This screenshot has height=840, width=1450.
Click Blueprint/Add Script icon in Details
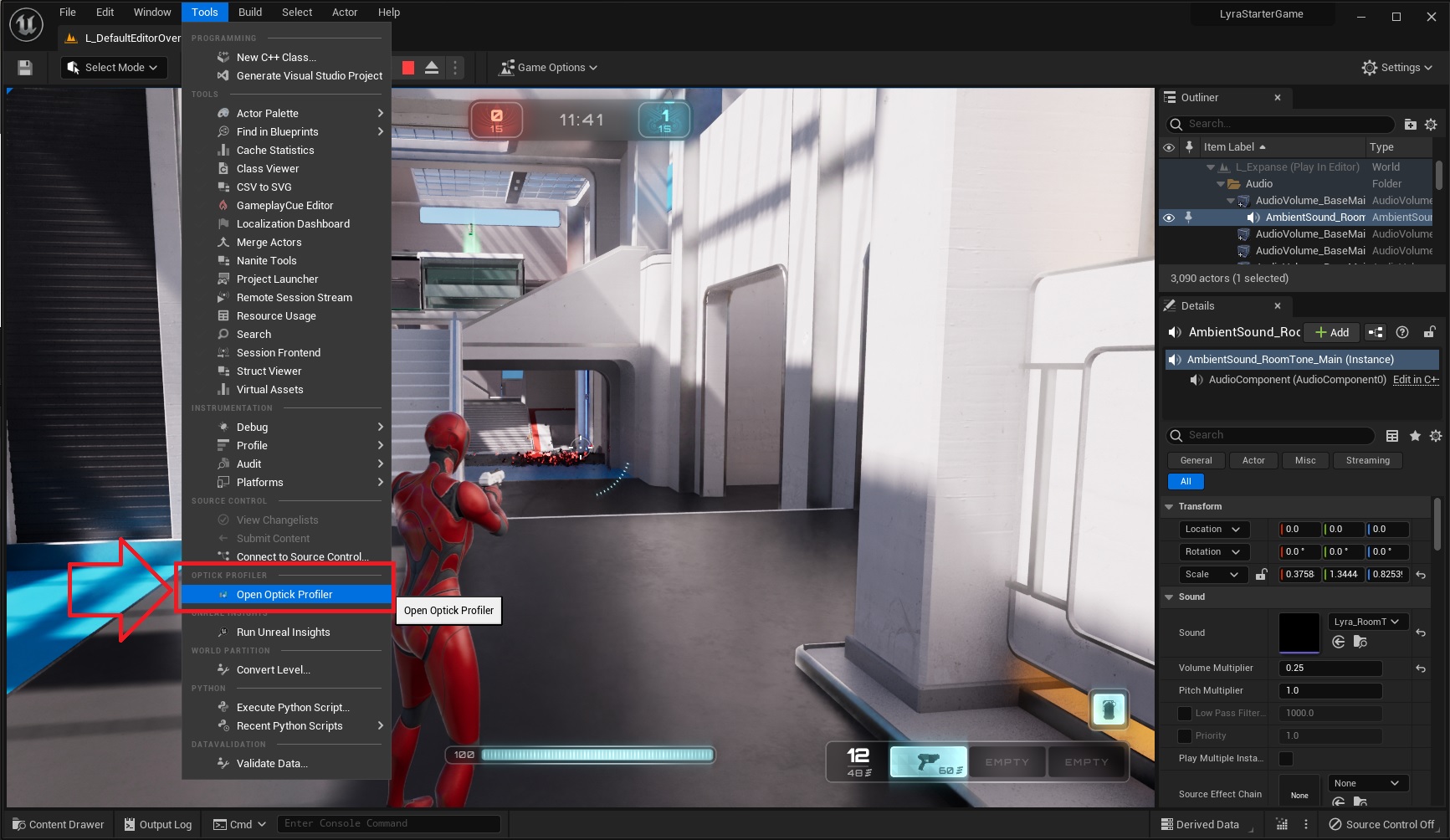point(1375,332)
